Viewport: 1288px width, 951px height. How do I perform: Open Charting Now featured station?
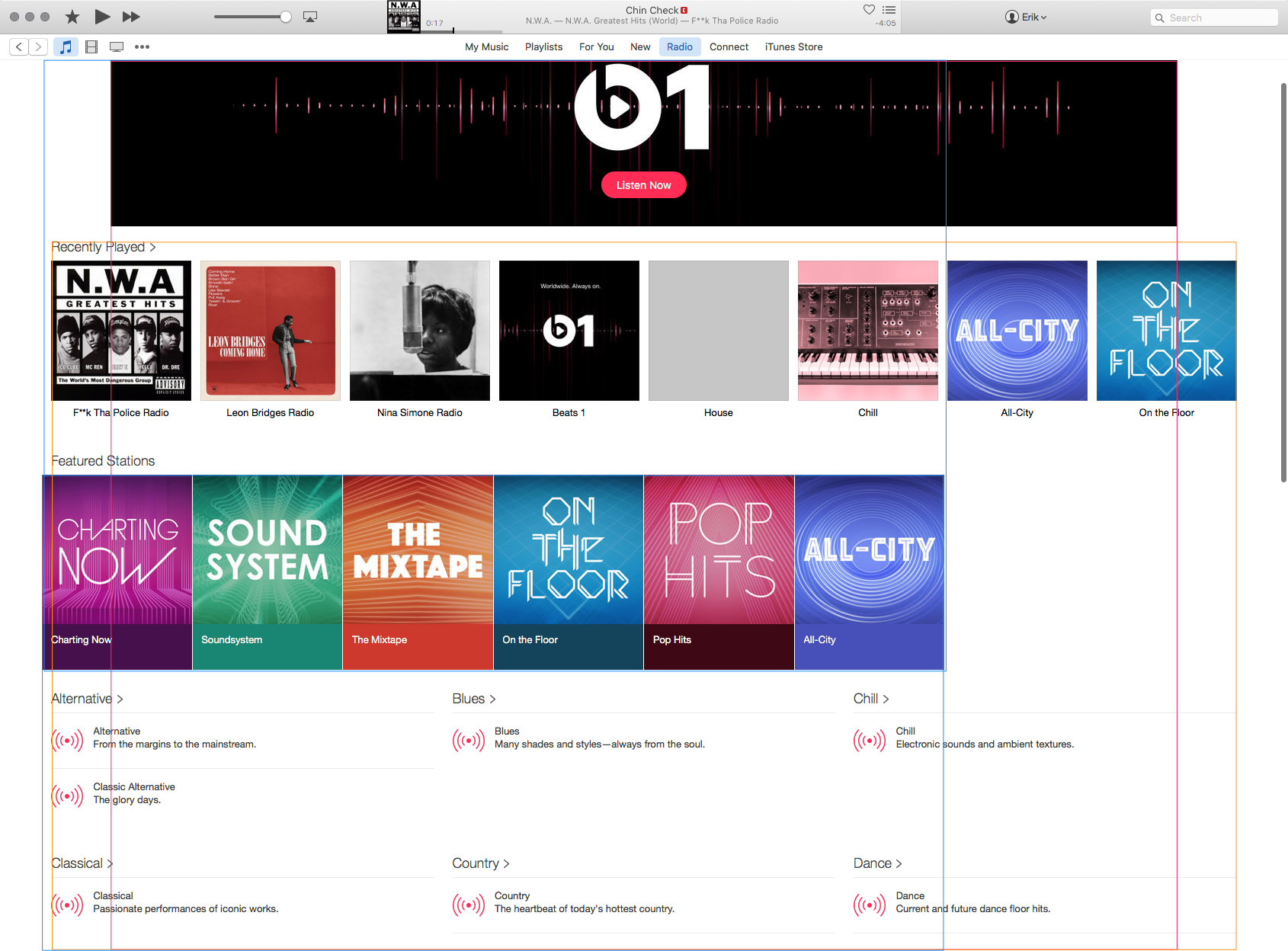[x=117, y=573]
